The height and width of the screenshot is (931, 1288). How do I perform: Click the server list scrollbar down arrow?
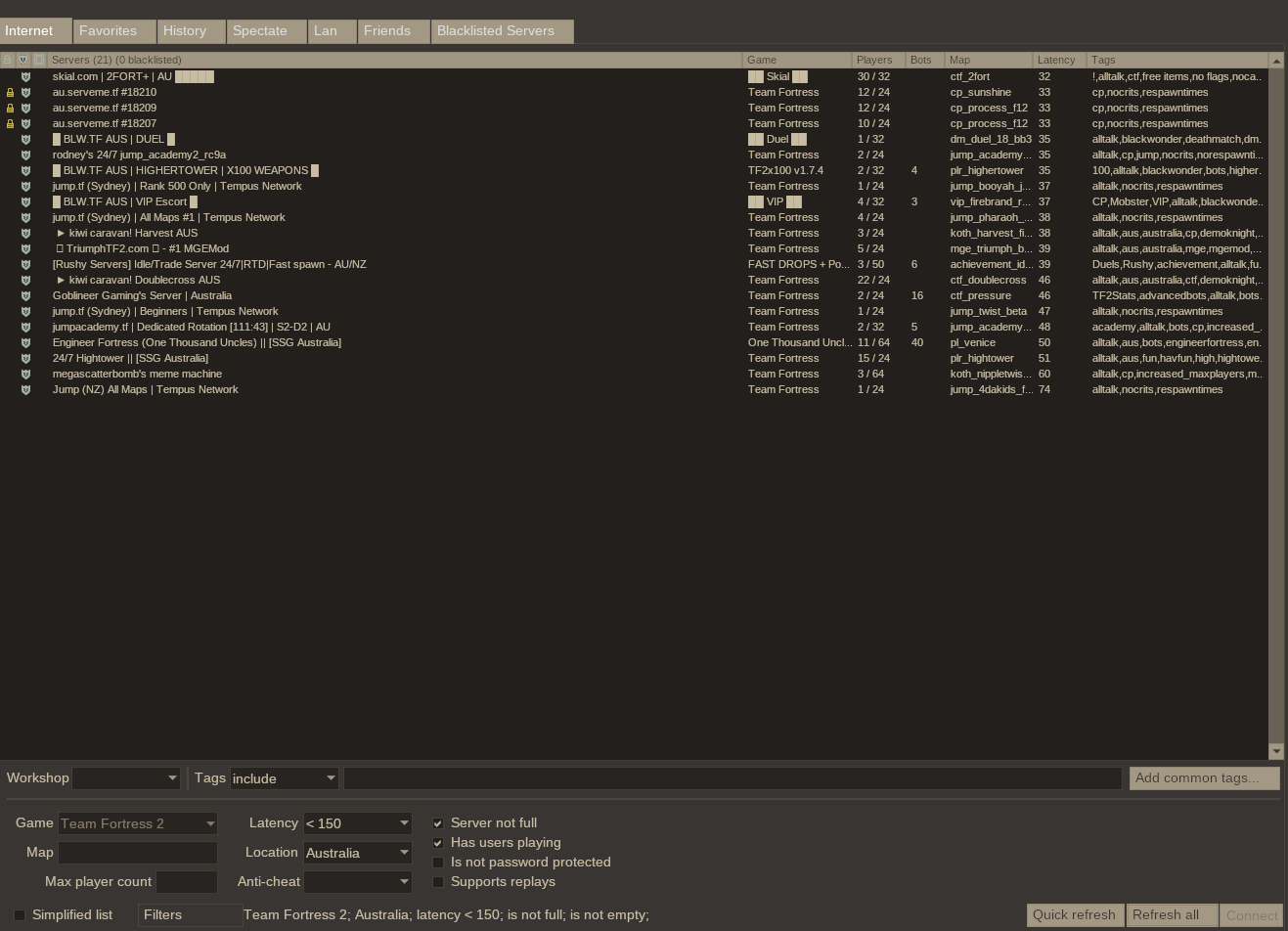click(1276, 751)
